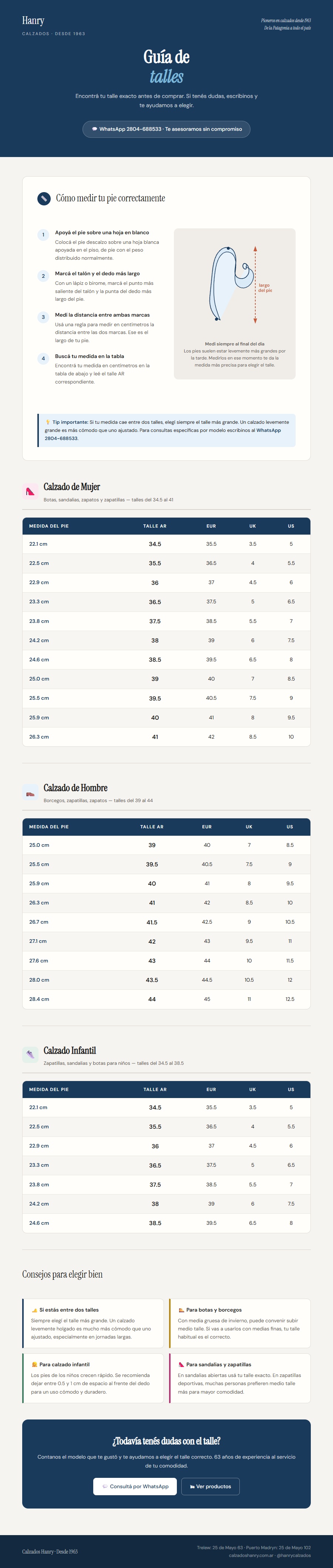Screen dimensions: 333x1568
Task: Click the step 4 number badge
Action: [x=43, y=358]
